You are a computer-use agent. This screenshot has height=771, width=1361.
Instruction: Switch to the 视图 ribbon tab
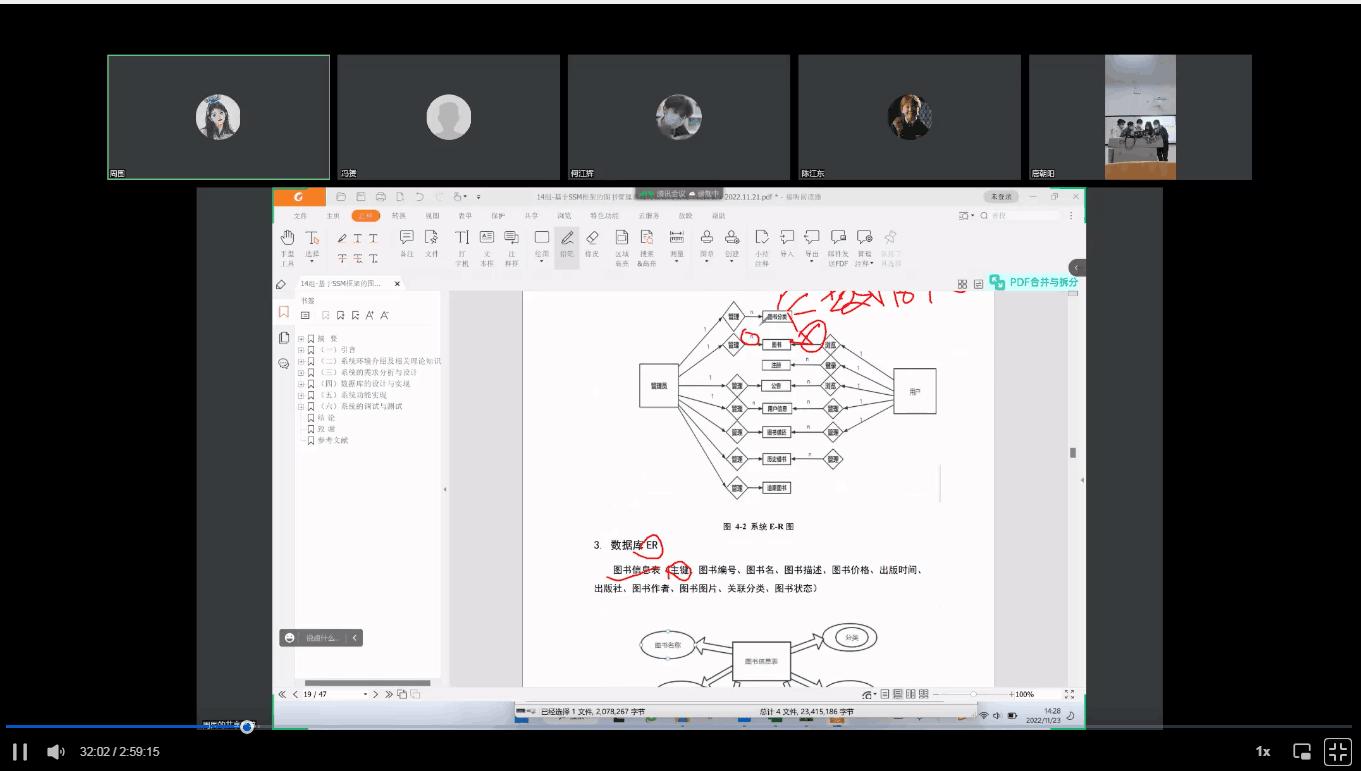point(432,216)
